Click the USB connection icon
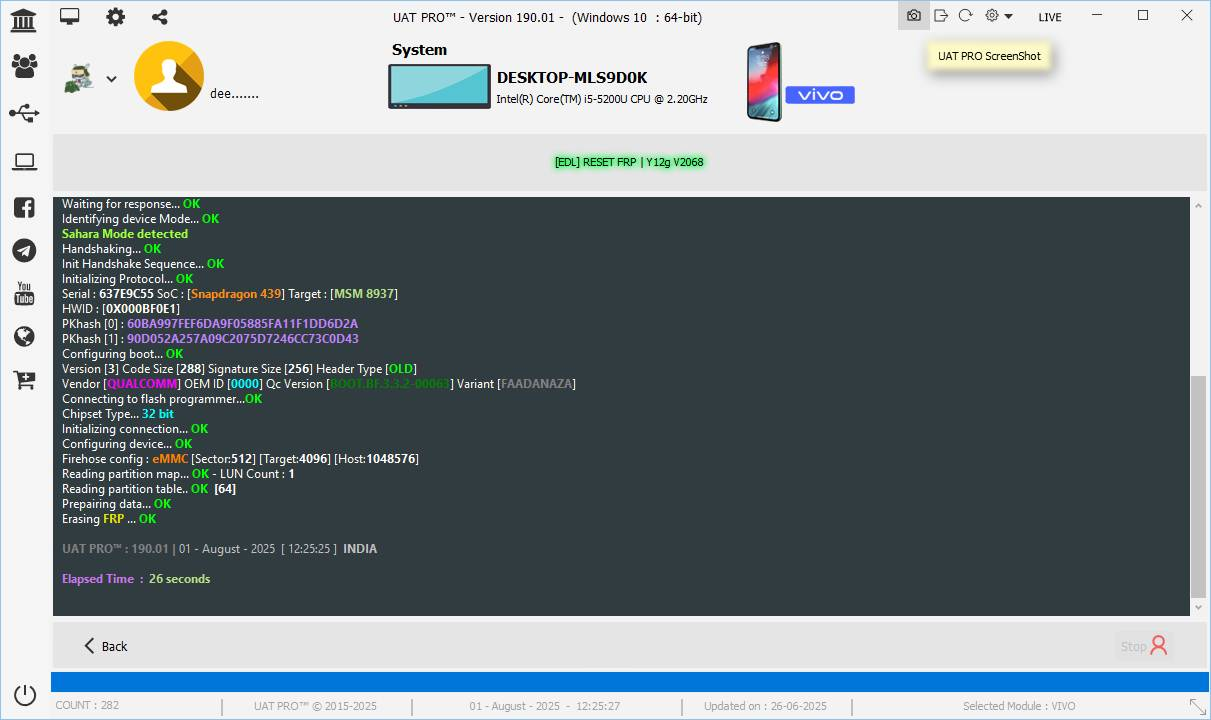The height and width of the screenshot is (720, 1211). (24, 113)
